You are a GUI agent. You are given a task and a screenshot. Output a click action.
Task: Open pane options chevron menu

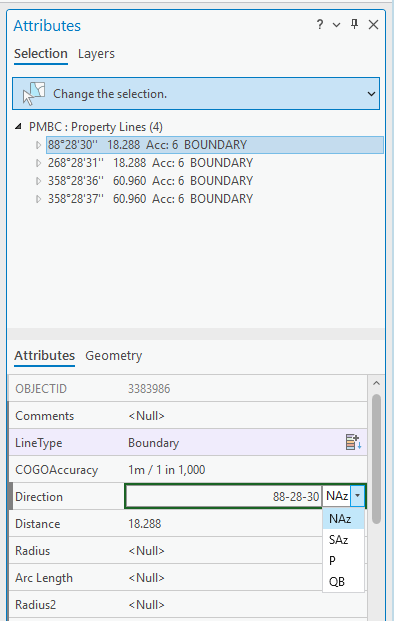point(337,25)
